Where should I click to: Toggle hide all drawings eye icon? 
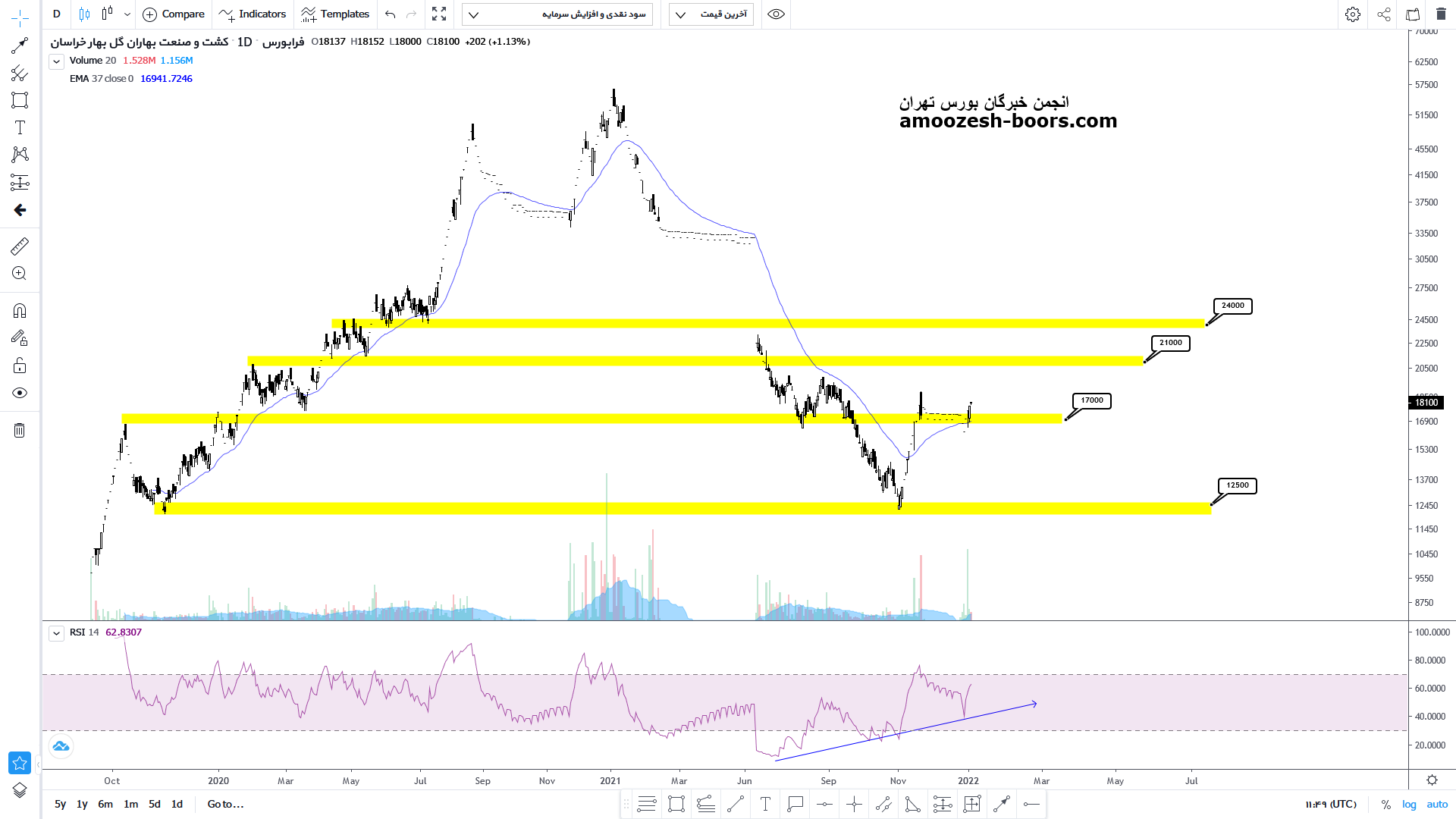(x=20, y=393)
